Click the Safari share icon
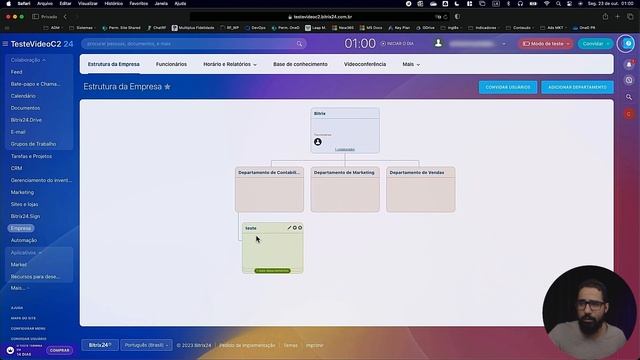640x360 pixels. click(605, 17)
